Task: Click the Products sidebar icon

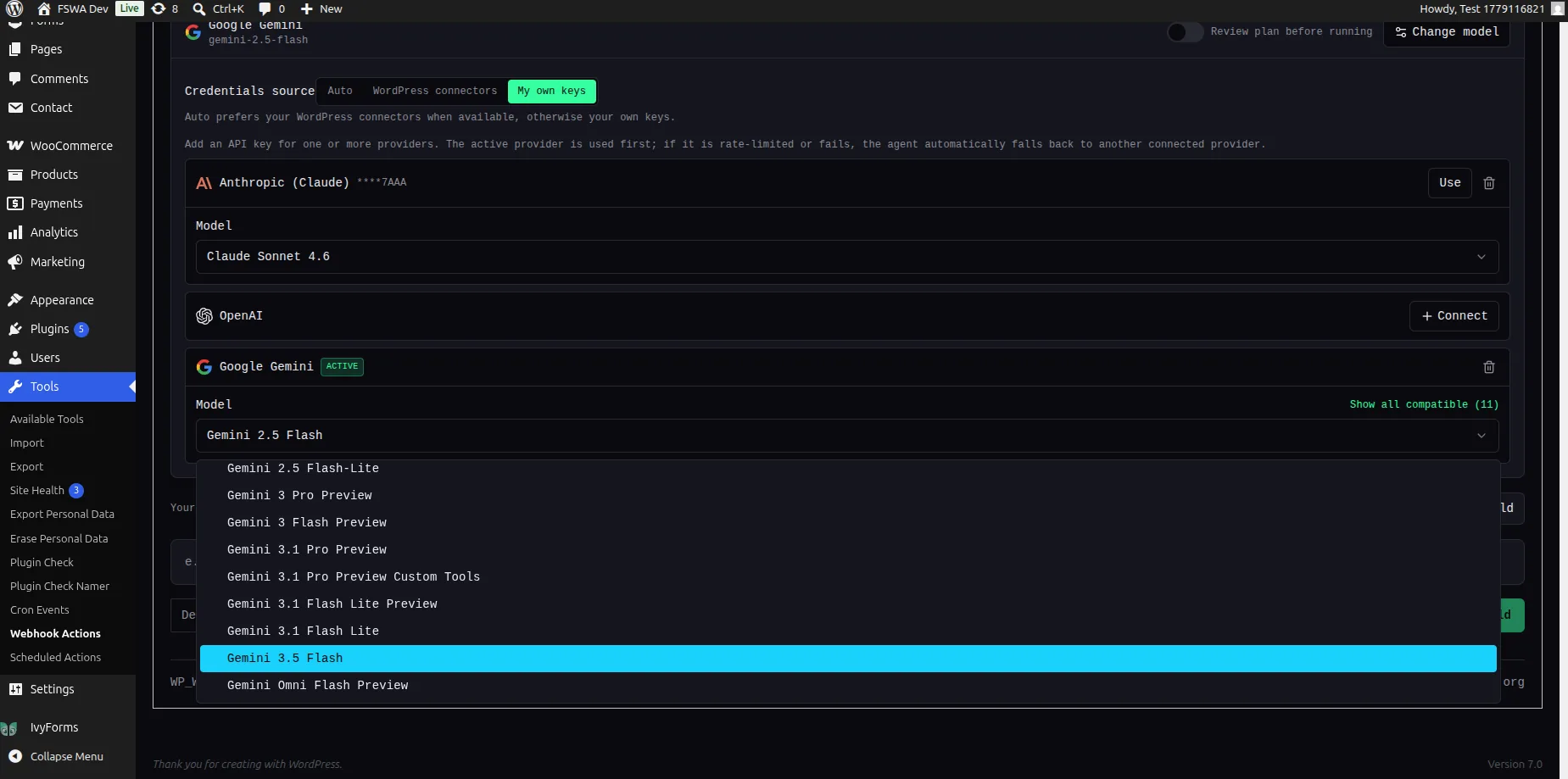Action: pyautogui.click(x=15, y=175)
